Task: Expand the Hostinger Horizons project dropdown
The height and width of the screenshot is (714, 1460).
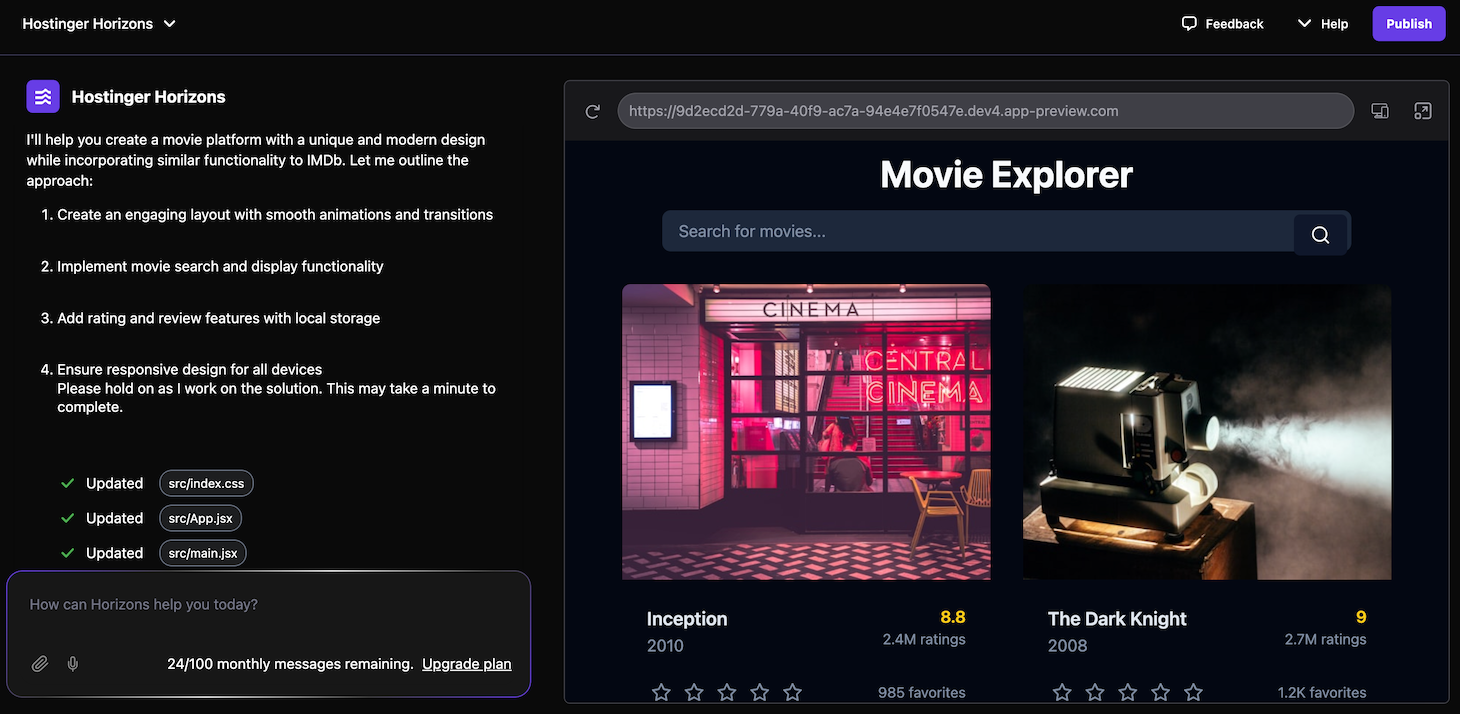Action: pyautogui.click(x=169, y=22)
